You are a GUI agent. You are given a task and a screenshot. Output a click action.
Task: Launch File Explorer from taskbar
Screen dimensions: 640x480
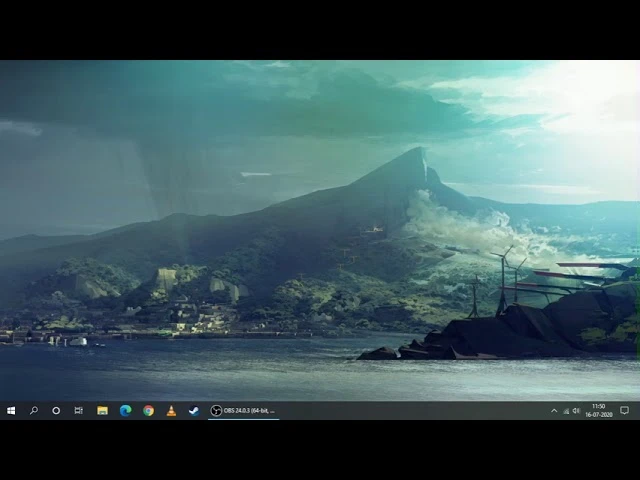point(102,411)
